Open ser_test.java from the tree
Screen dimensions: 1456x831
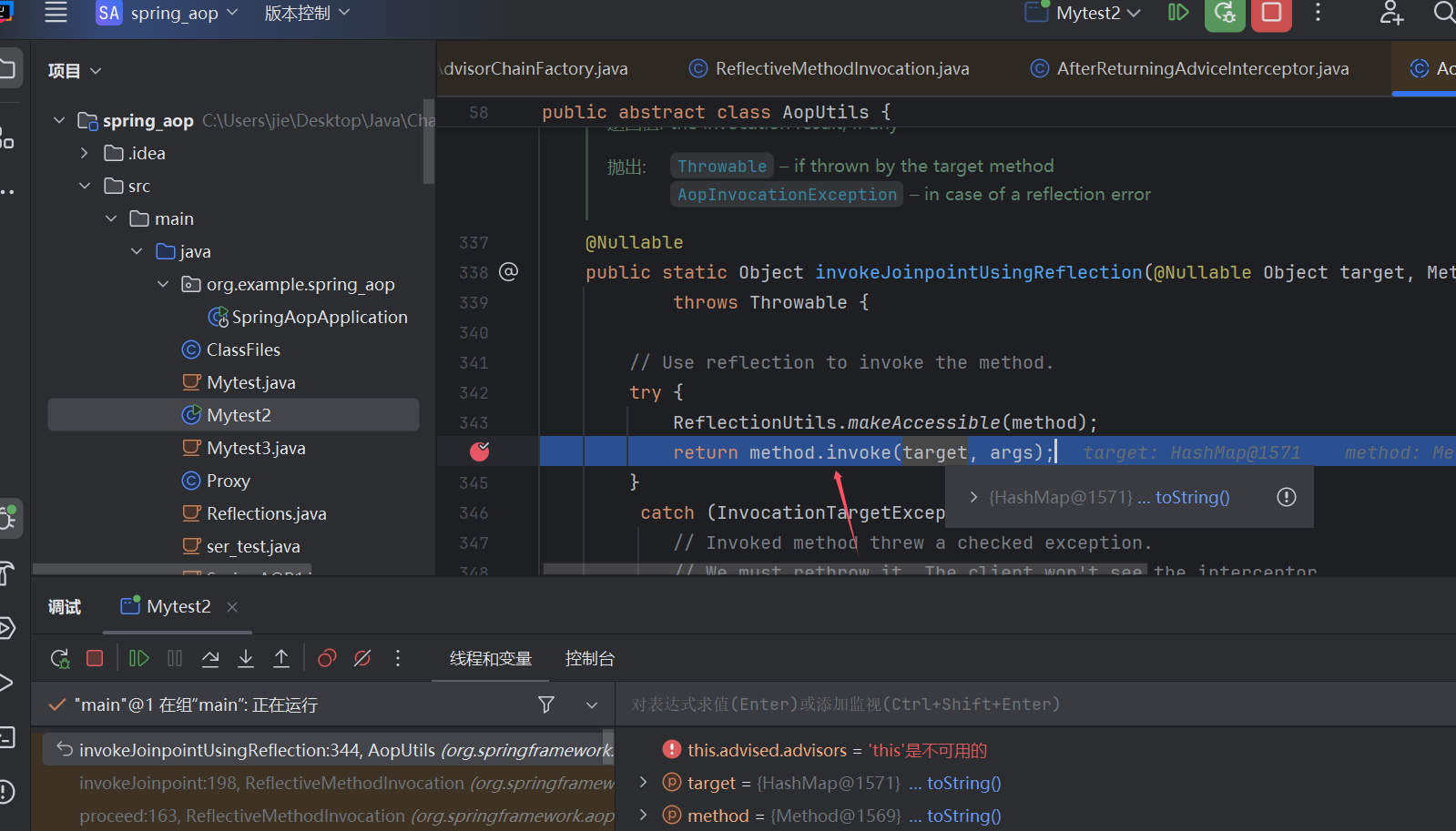point(241,546)
